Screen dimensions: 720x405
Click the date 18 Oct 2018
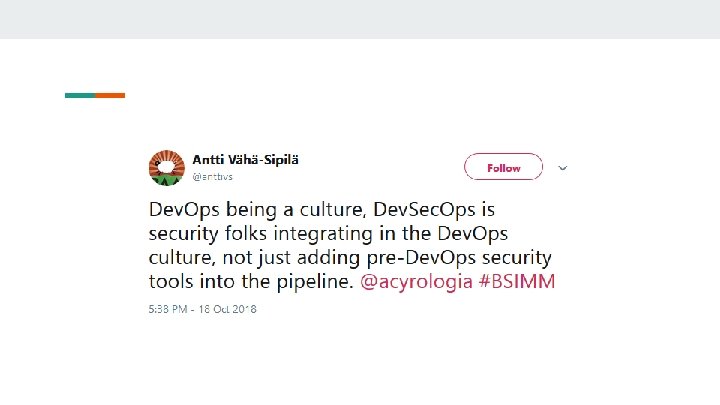228,309
